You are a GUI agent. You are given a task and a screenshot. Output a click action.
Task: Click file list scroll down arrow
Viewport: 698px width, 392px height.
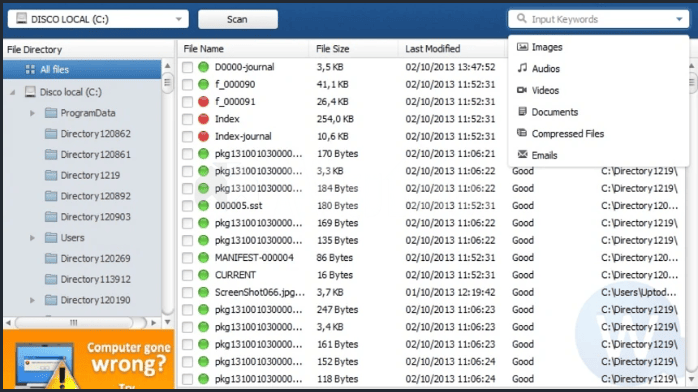tap(691, 379)
